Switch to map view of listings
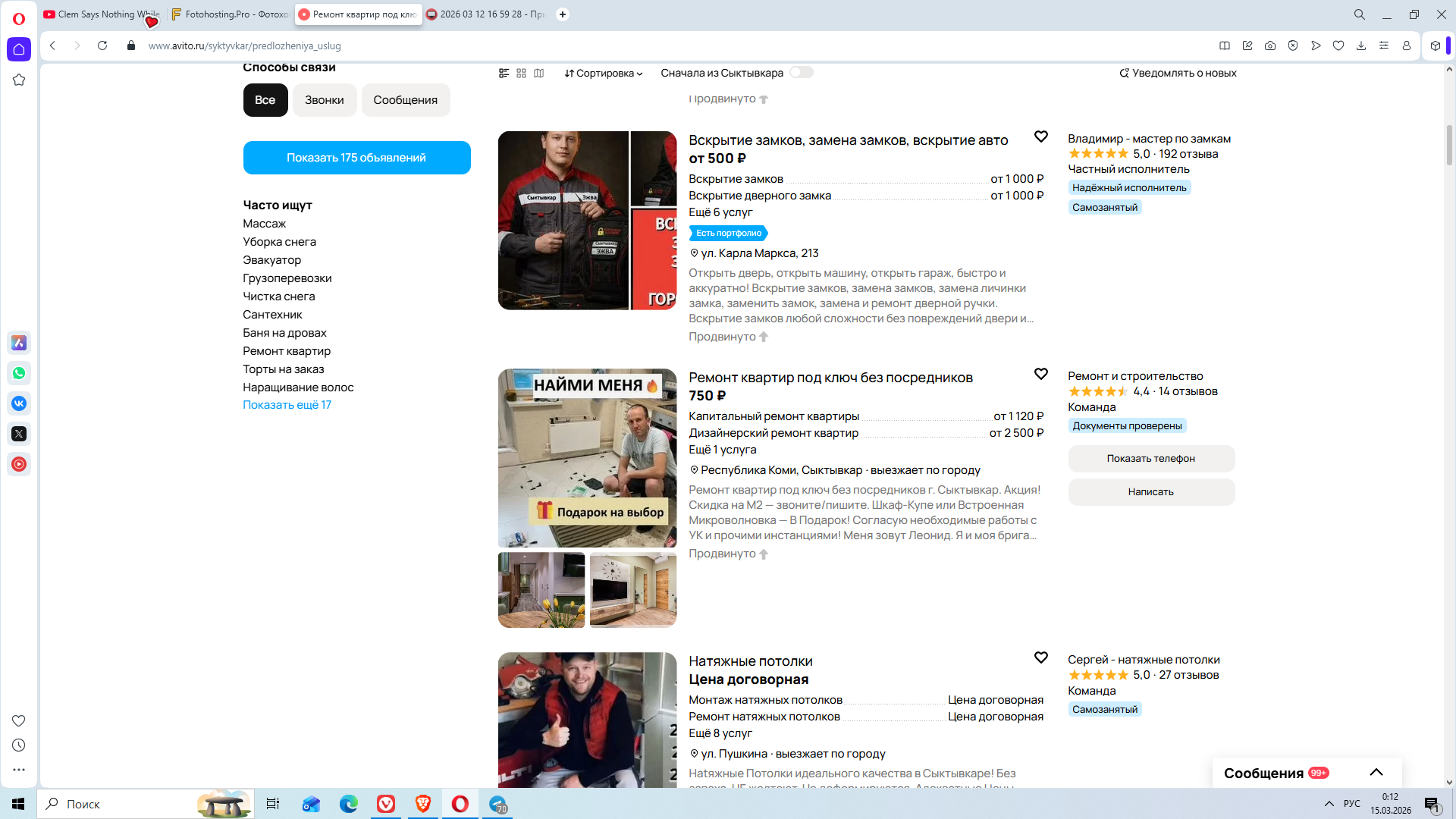 click(538, 74)
